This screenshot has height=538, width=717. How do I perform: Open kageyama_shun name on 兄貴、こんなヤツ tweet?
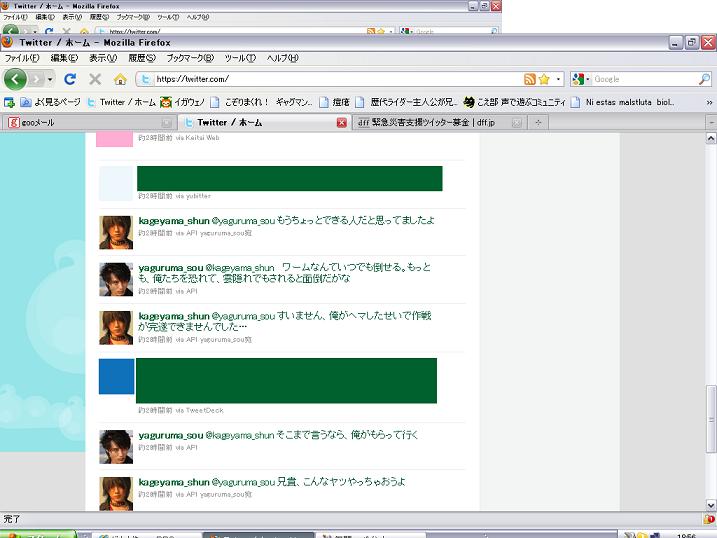click(x=174, y=482)
